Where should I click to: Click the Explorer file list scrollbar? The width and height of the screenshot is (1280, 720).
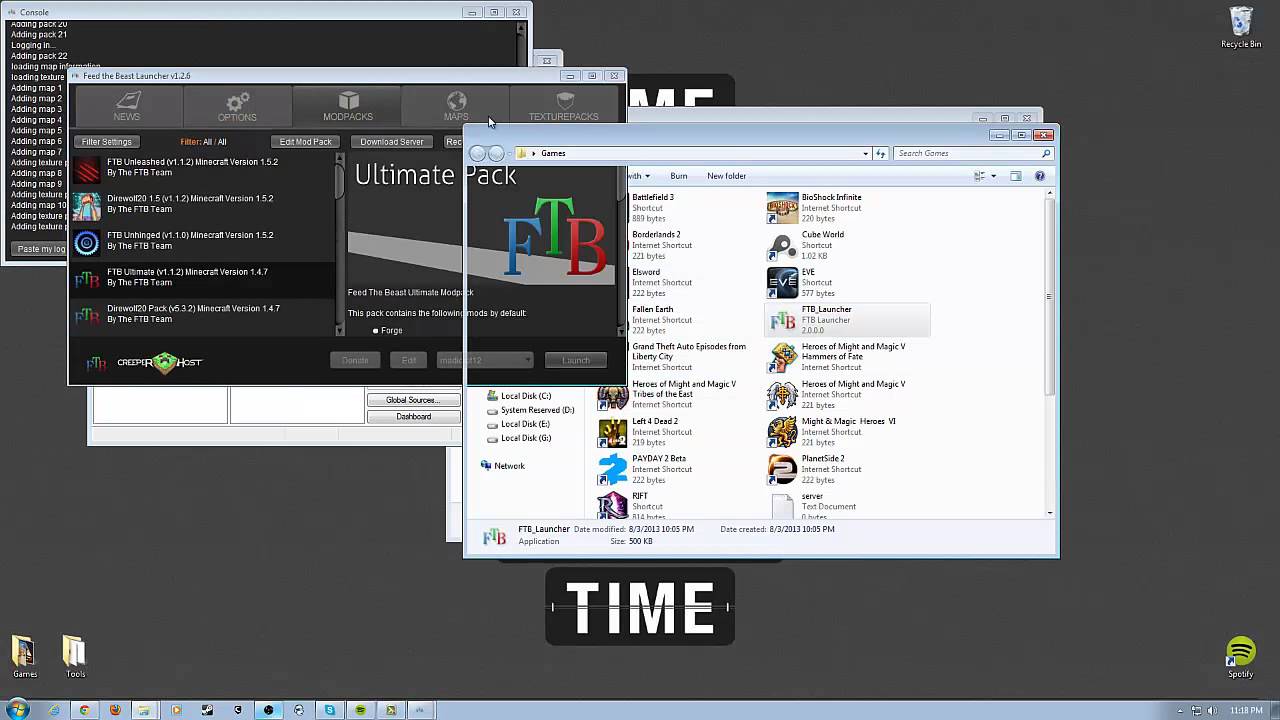coord(1049,295)
